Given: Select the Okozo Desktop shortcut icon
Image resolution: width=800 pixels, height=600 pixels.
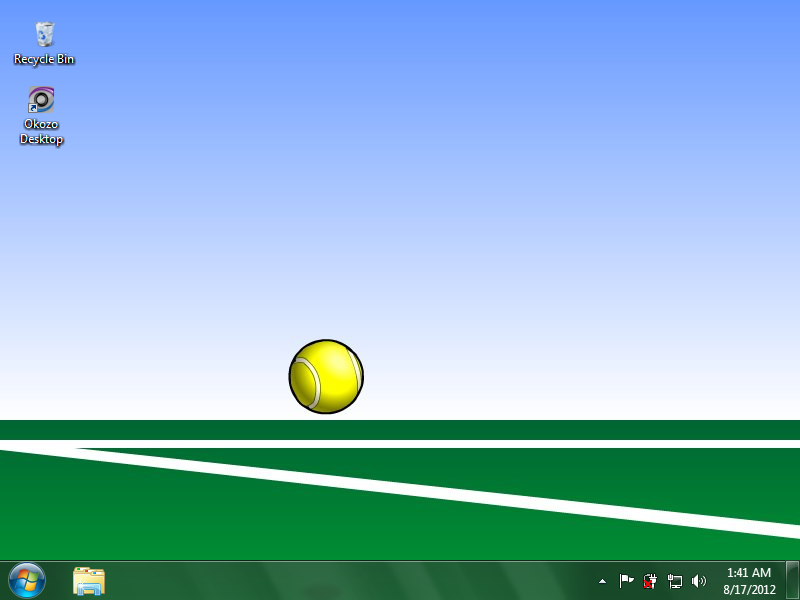Looking at the screenshot, I should (41, 100).
